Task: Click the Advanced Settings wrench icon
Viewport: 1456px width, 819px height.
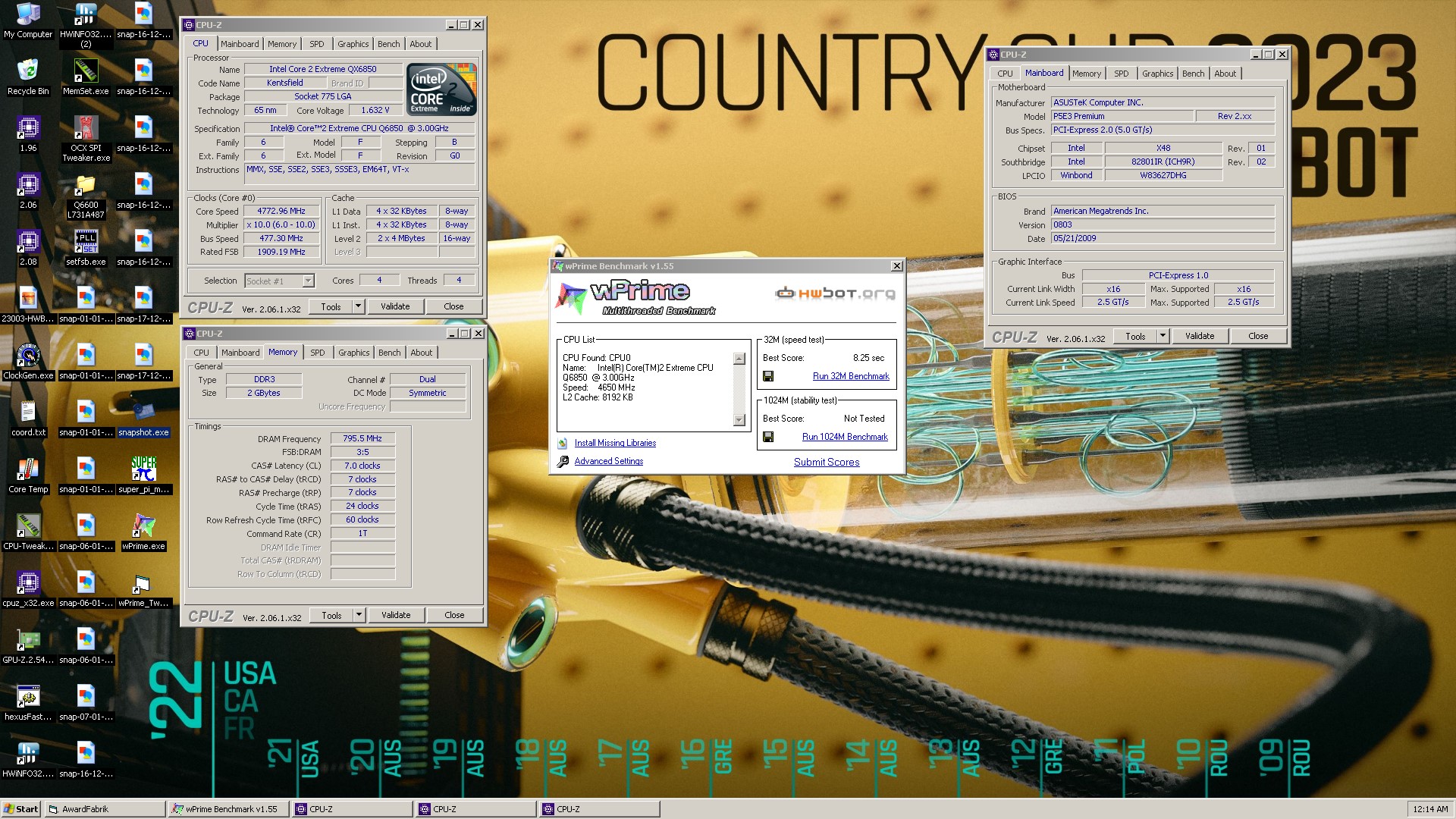Action: point(563,461)
